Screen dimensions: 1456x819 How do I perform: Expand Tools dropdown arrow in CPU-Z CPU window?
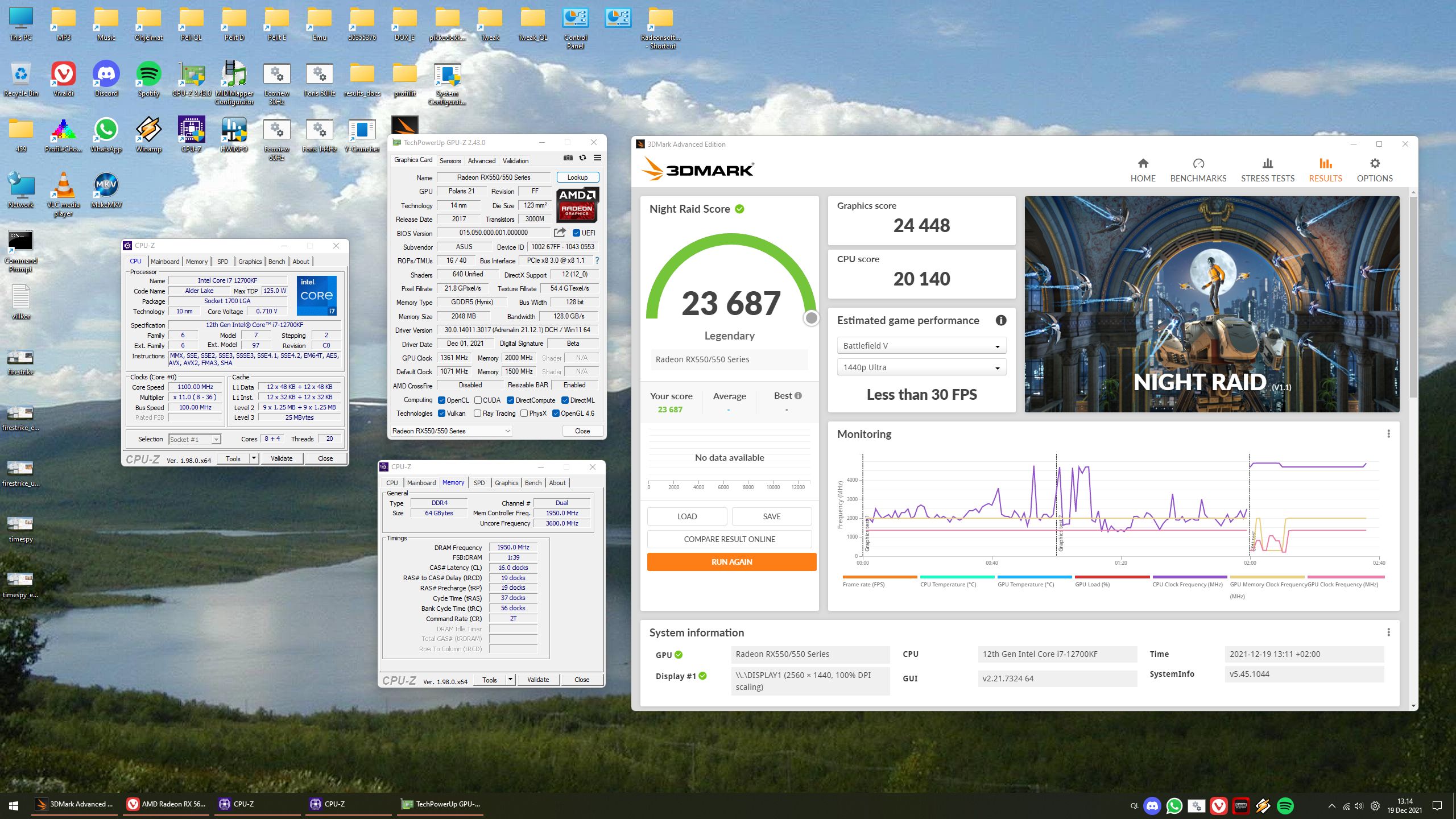(x=254, y=458)
